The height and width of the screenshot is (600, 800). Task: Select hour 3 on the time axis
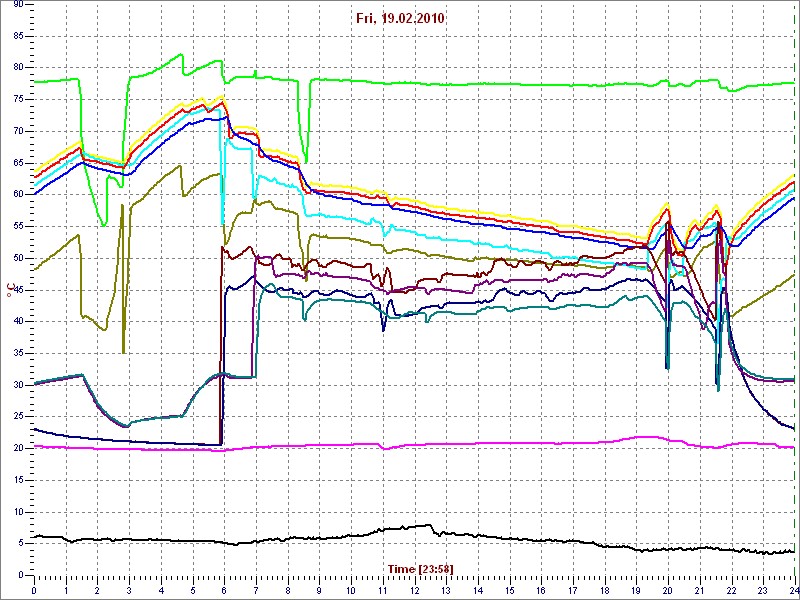129,590
